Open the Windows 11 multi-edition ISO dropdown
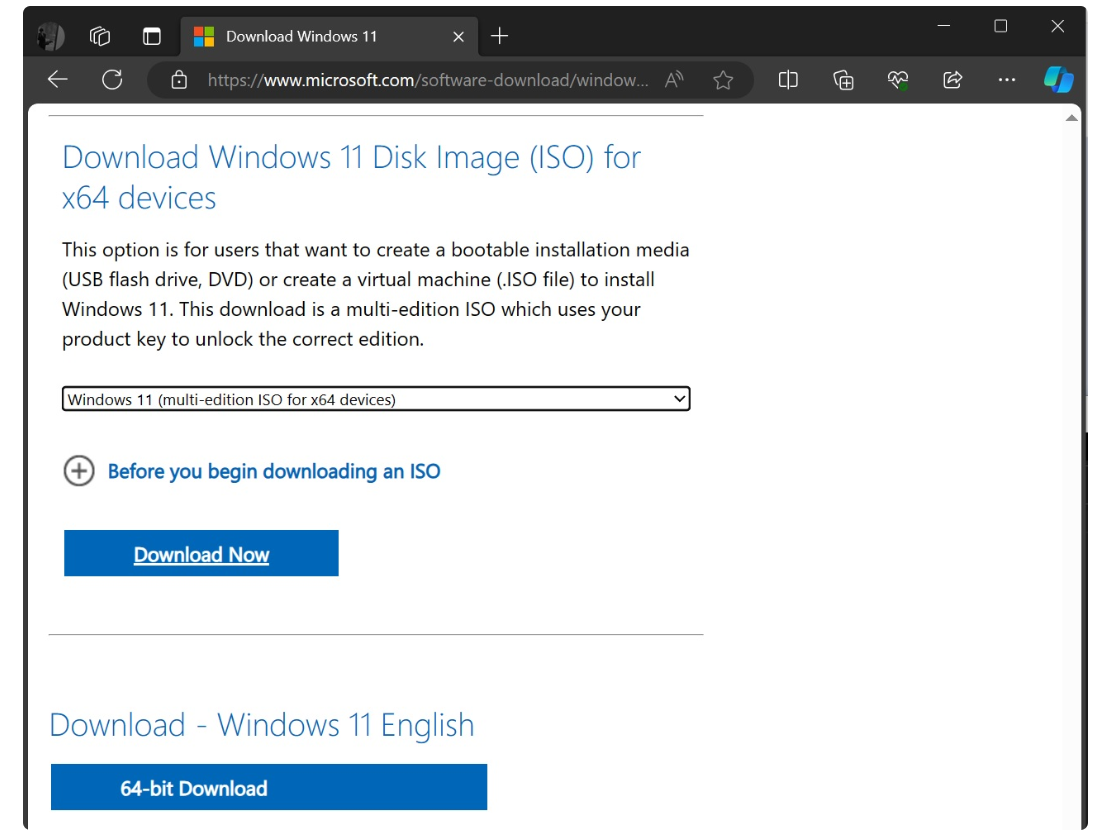This screenshot has width=1106, height=831. (376, 399)
